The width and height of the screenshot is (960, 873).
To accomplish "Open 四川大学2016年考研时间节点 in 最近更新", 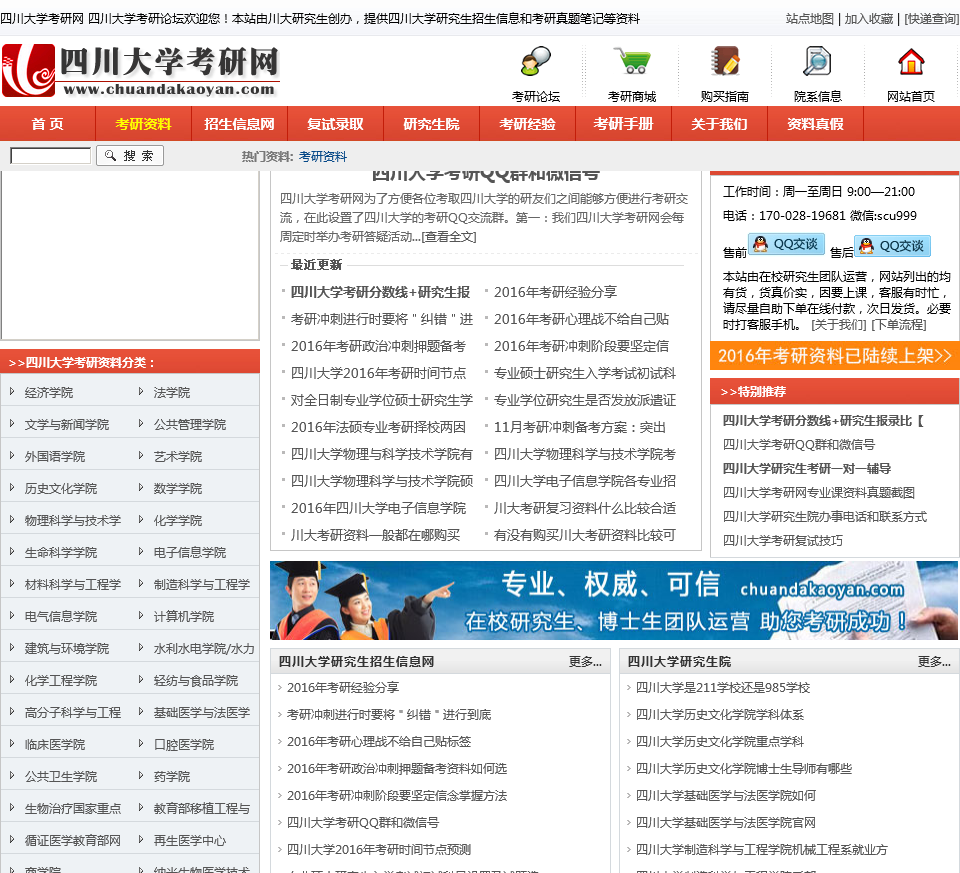I will 378,373.
